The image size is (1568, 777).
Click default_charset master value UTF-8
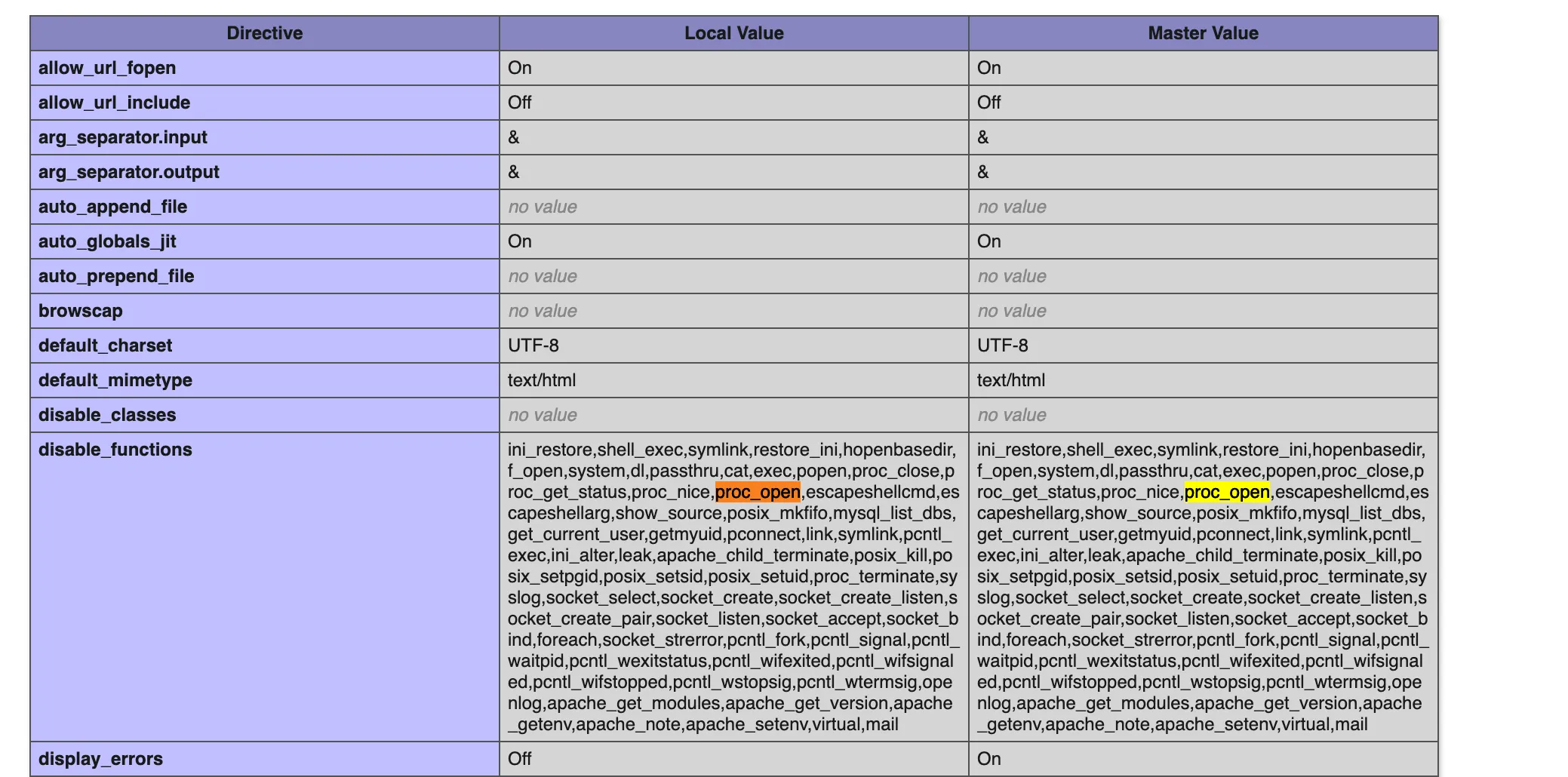pos(1003,346)
